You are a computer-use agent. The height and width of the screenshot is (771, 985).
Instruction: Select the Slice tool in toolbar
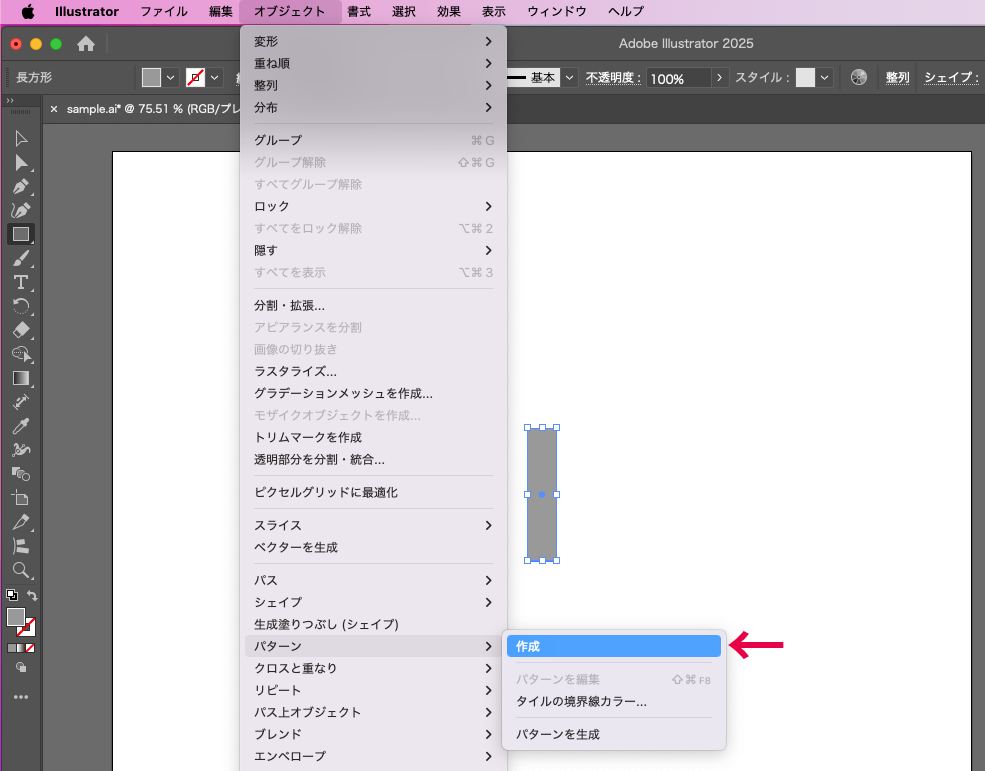(21, 522)
